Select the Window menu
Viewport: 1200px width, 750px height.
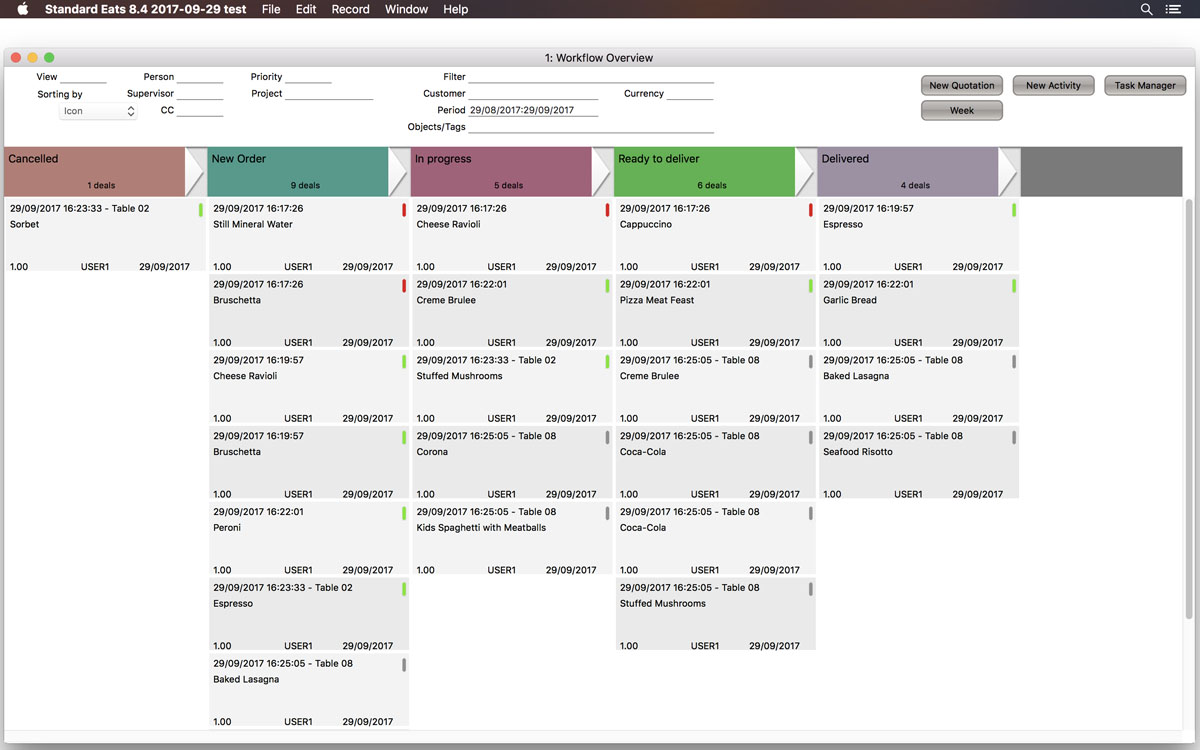[406, 9]
